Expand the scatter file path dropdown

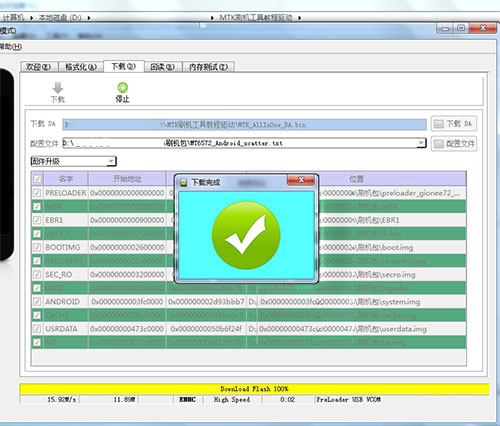pyautogui.click(x=421, y=143)
